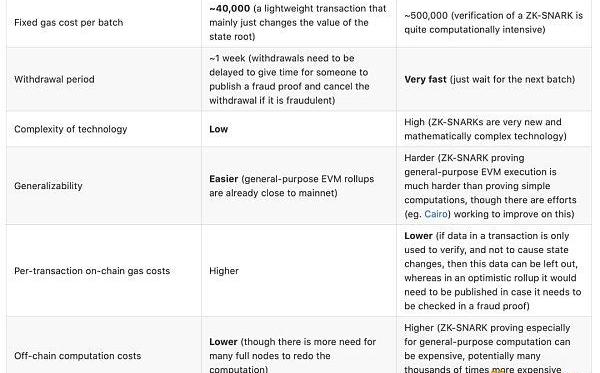Click the 'Off-chain computation costs' row label

click(x=78, y=356)
